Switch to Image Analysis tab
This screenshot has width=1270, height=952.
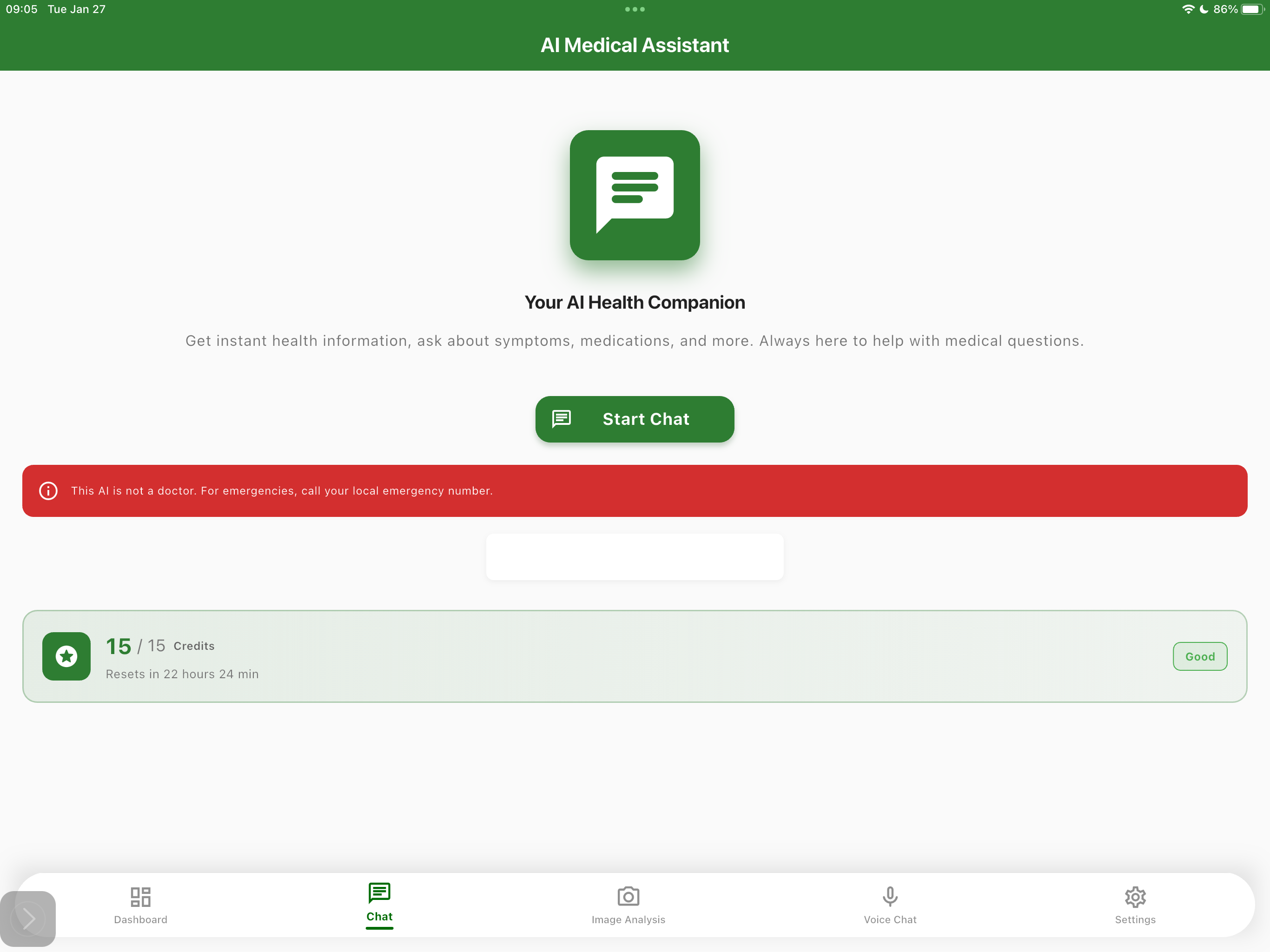(628, 905)
